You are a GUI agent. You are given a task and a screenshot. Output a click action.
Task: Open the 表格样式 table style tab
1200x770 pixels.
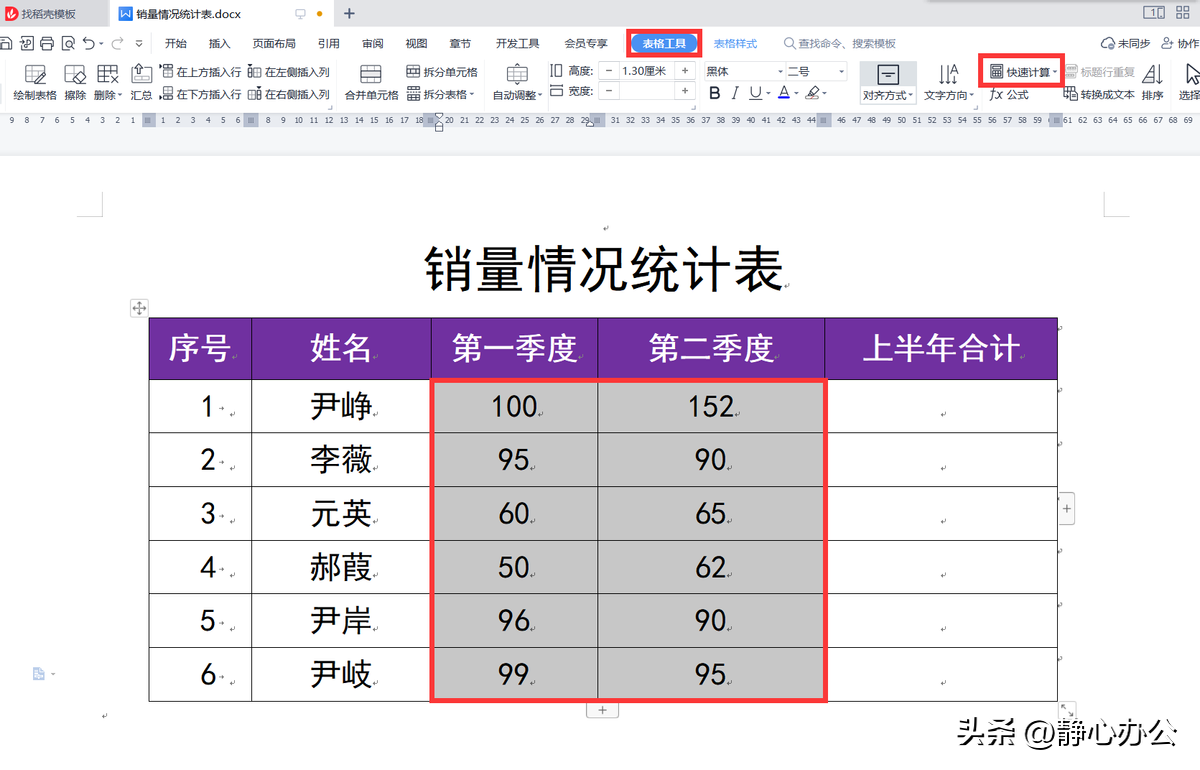(735, 43)
